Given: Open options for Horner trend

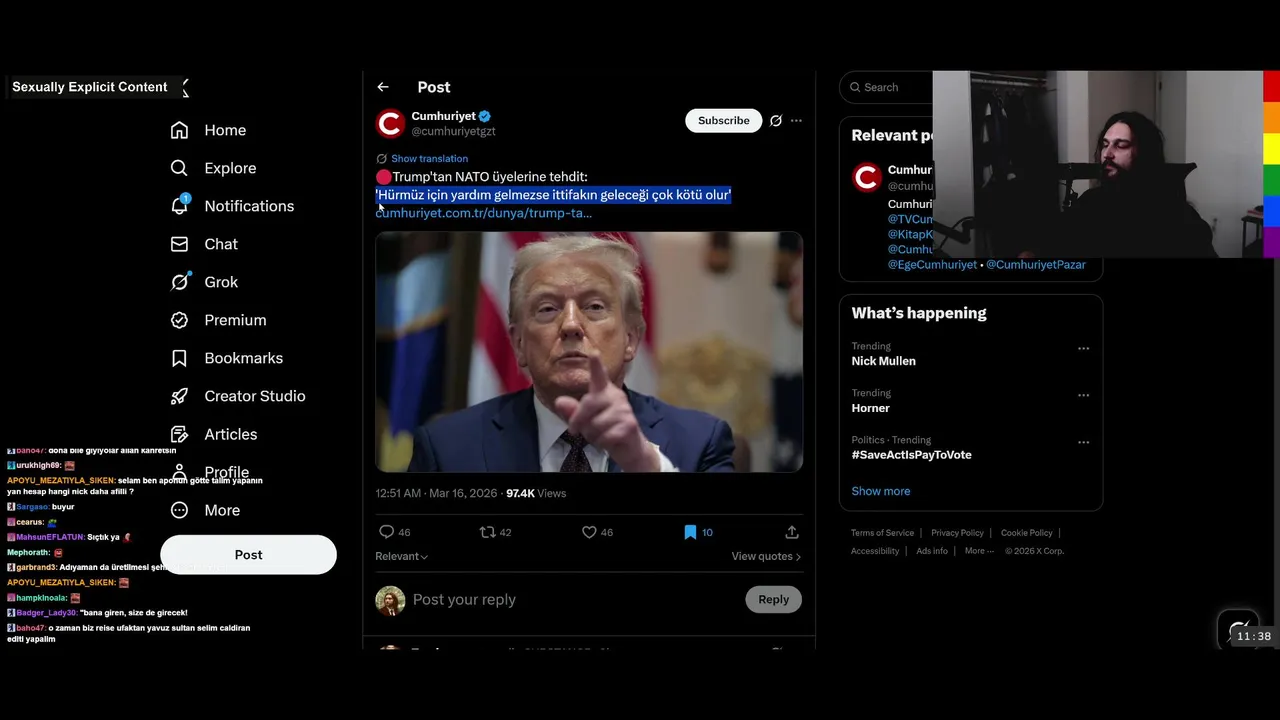Looking at the screenshot, I should (1083, 395).
